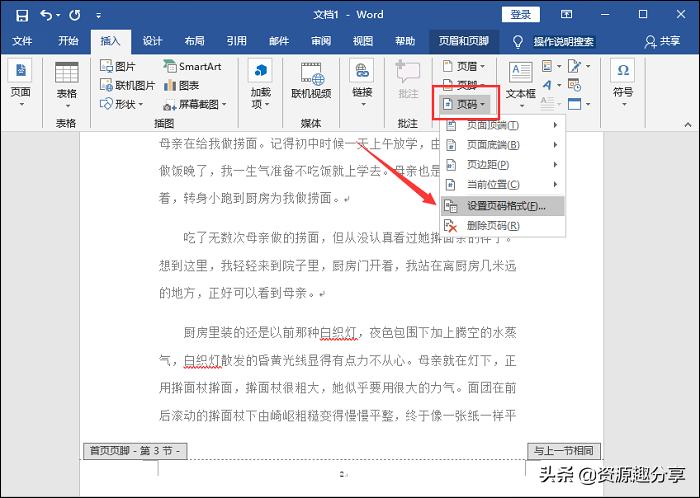The height and width of the screenshot is (498, 700).
Task: Select the 插入 ribbon tab
Action: point(110,41)
